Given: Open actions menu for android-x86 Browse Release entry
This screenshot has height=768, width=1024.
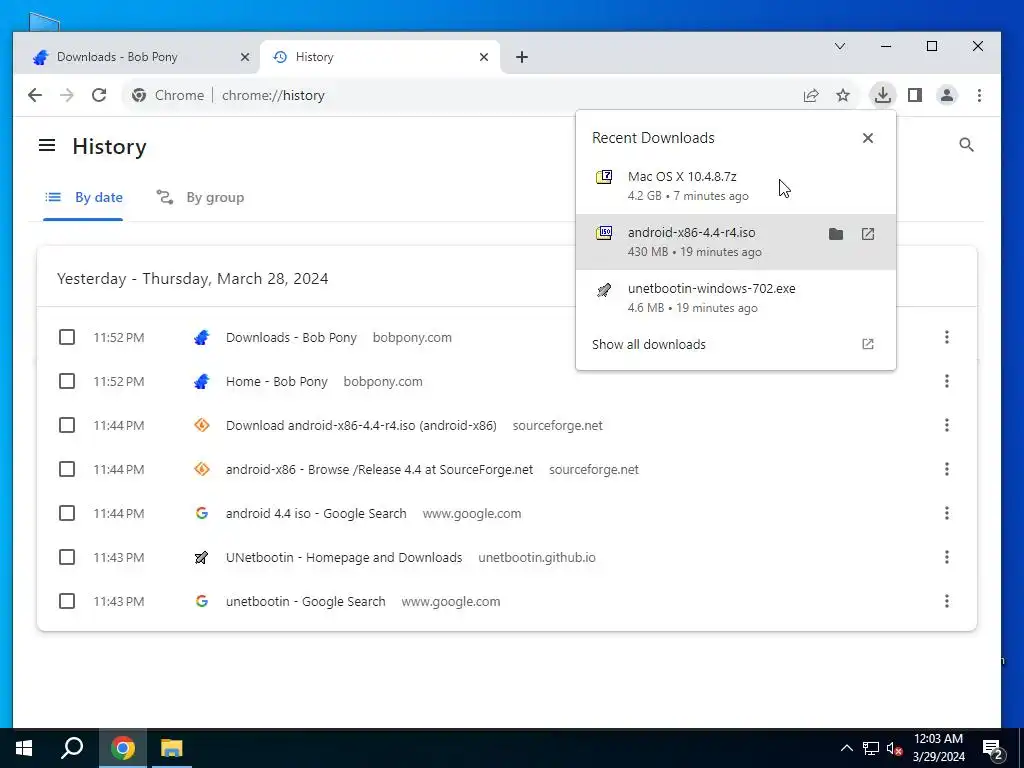Looking at the screenshot, I should click(946, 469).
